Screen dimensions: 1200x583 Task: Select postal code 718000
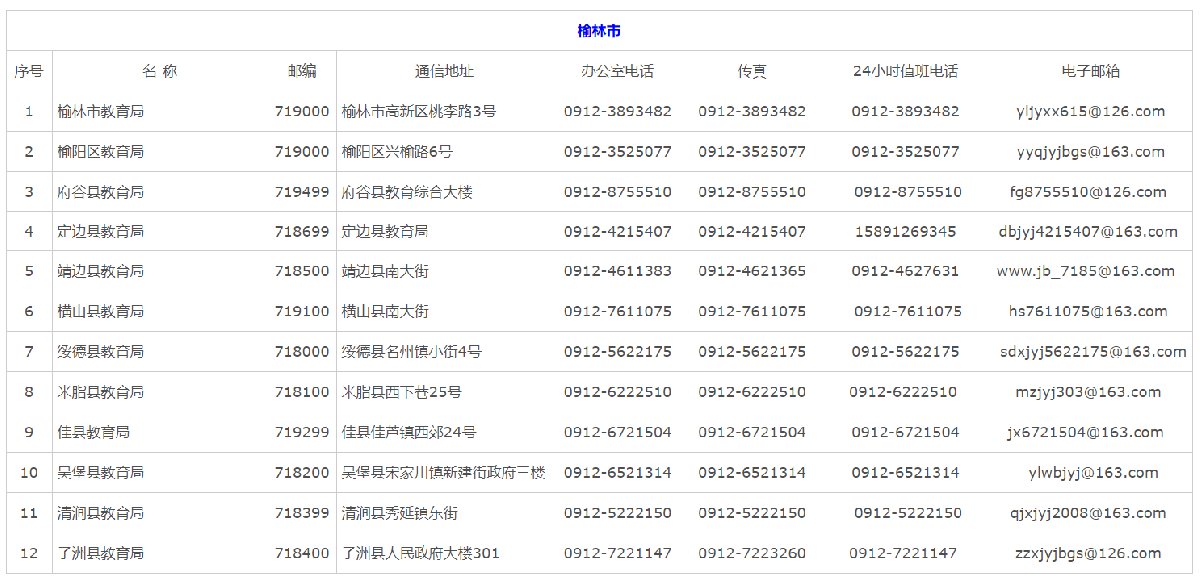(x=302, y=351)
